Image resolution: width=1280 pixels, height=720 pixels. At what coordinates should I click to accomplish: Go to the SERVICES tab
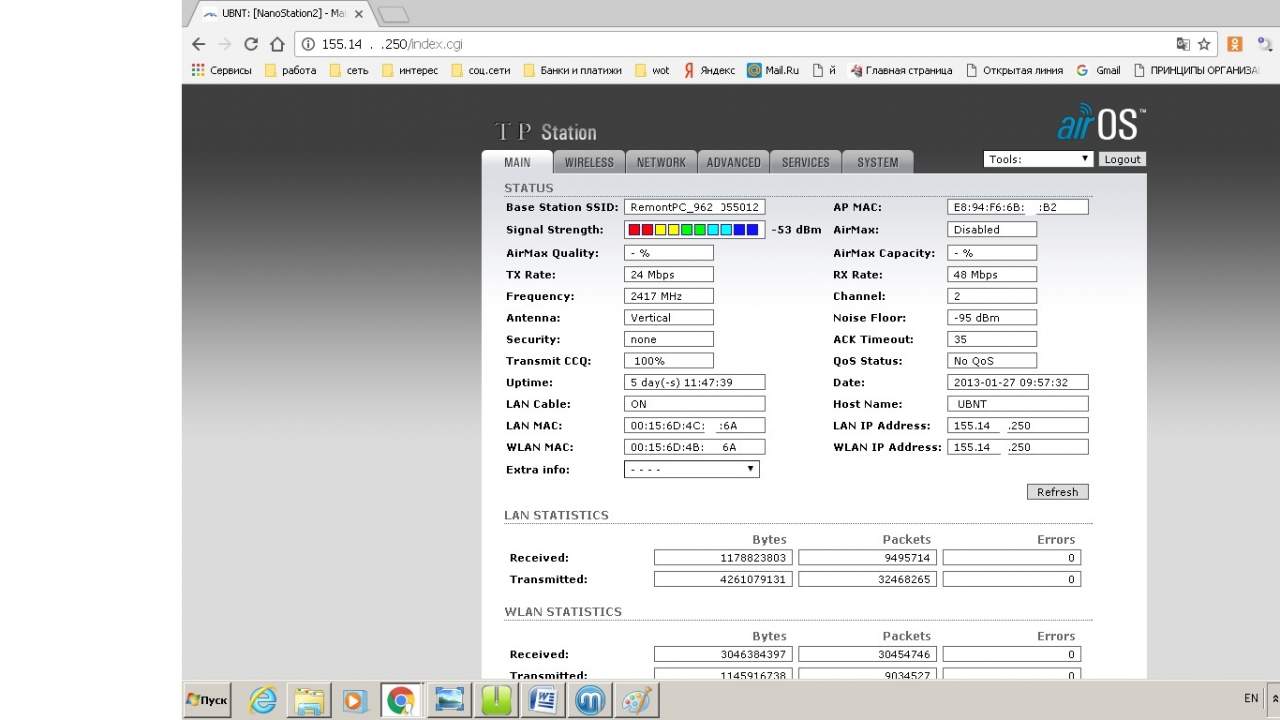point(805,162)
